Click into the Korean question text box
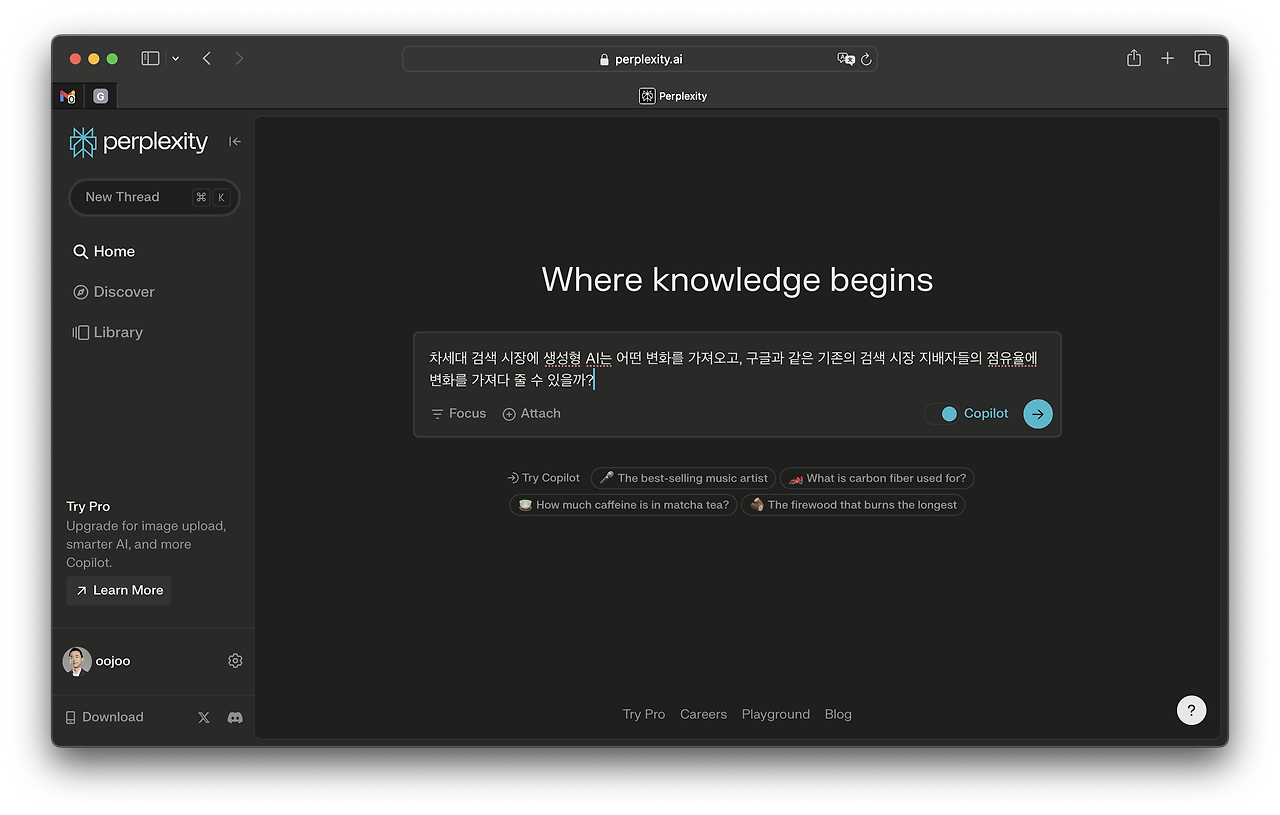The height and width of the screenshot is (815, 1280). pos(737,369)
